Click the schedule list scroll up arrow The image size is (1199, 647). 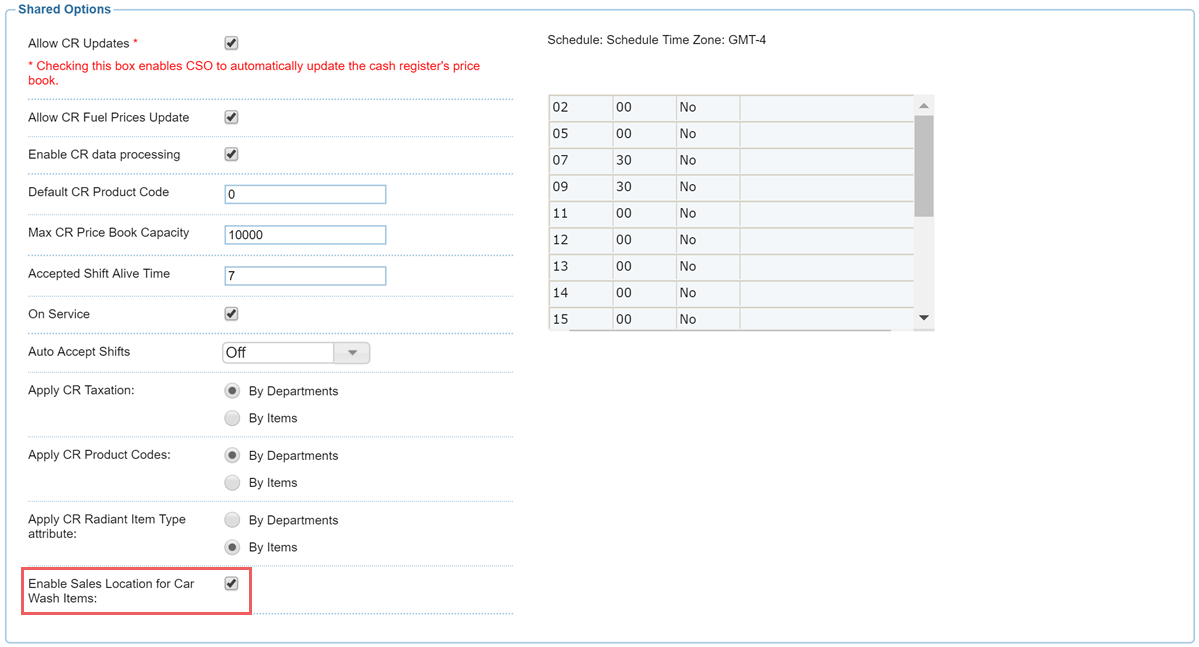[924, 106]
